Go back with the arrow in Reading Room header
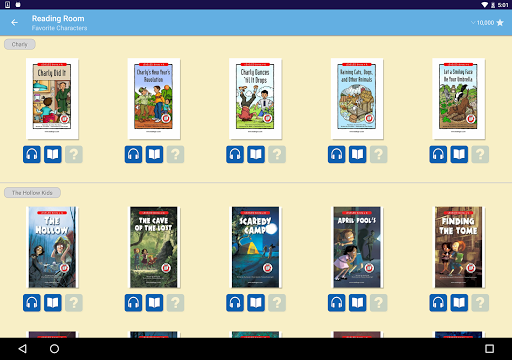Screen dimensions: 512x360 point(14,23)
